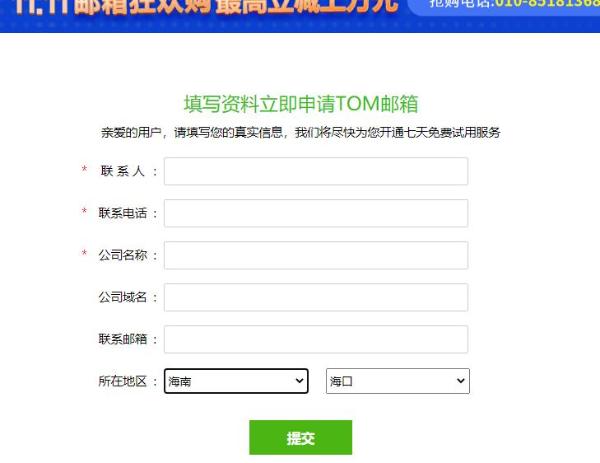This screenshot has height=463, width=600.
Task: Click the 公司域名 field label
Action: tap(122, 297)
